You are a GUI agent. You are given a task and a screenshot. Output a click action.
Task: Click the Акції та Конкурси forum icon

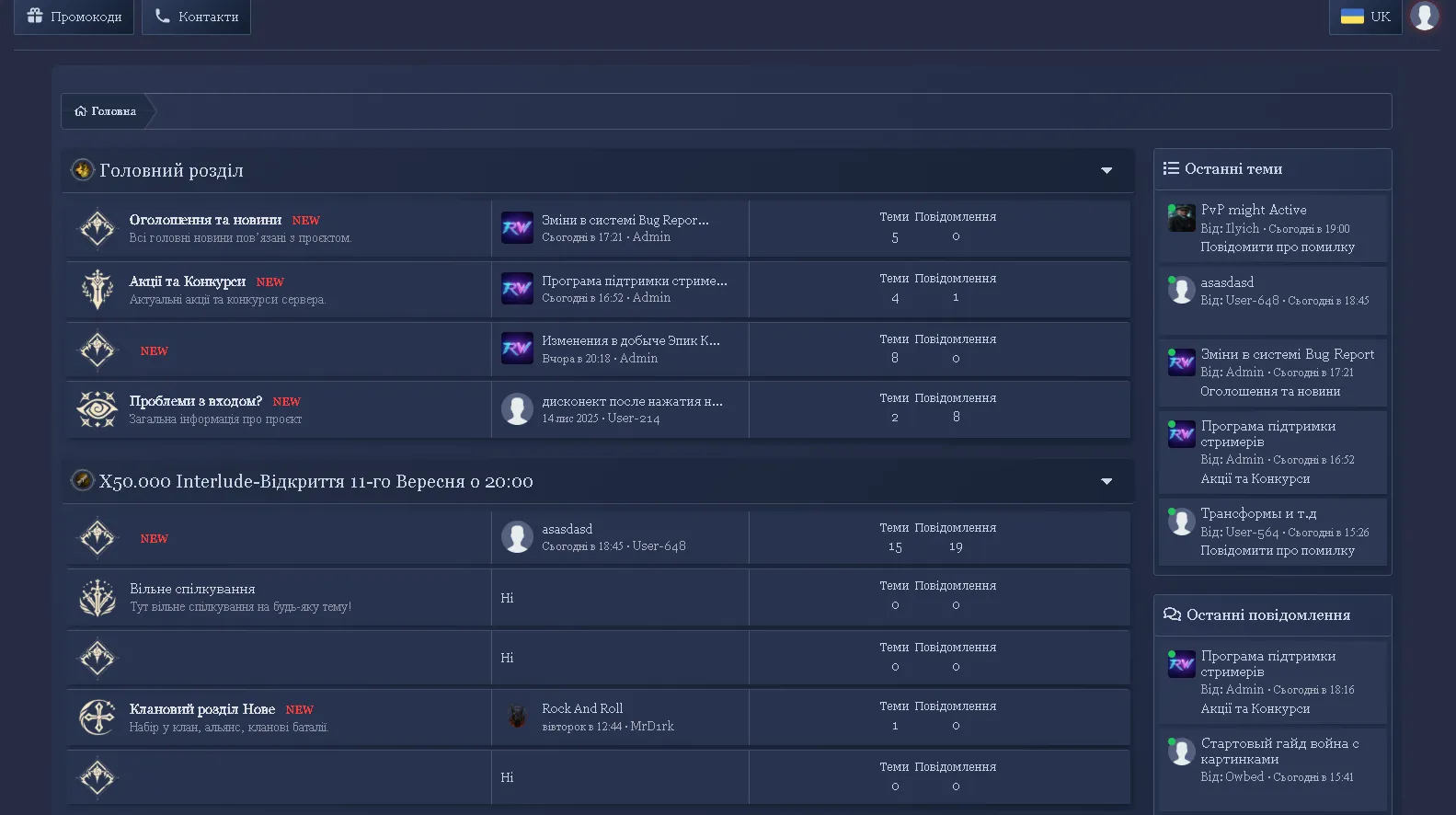tap(97, 290)
